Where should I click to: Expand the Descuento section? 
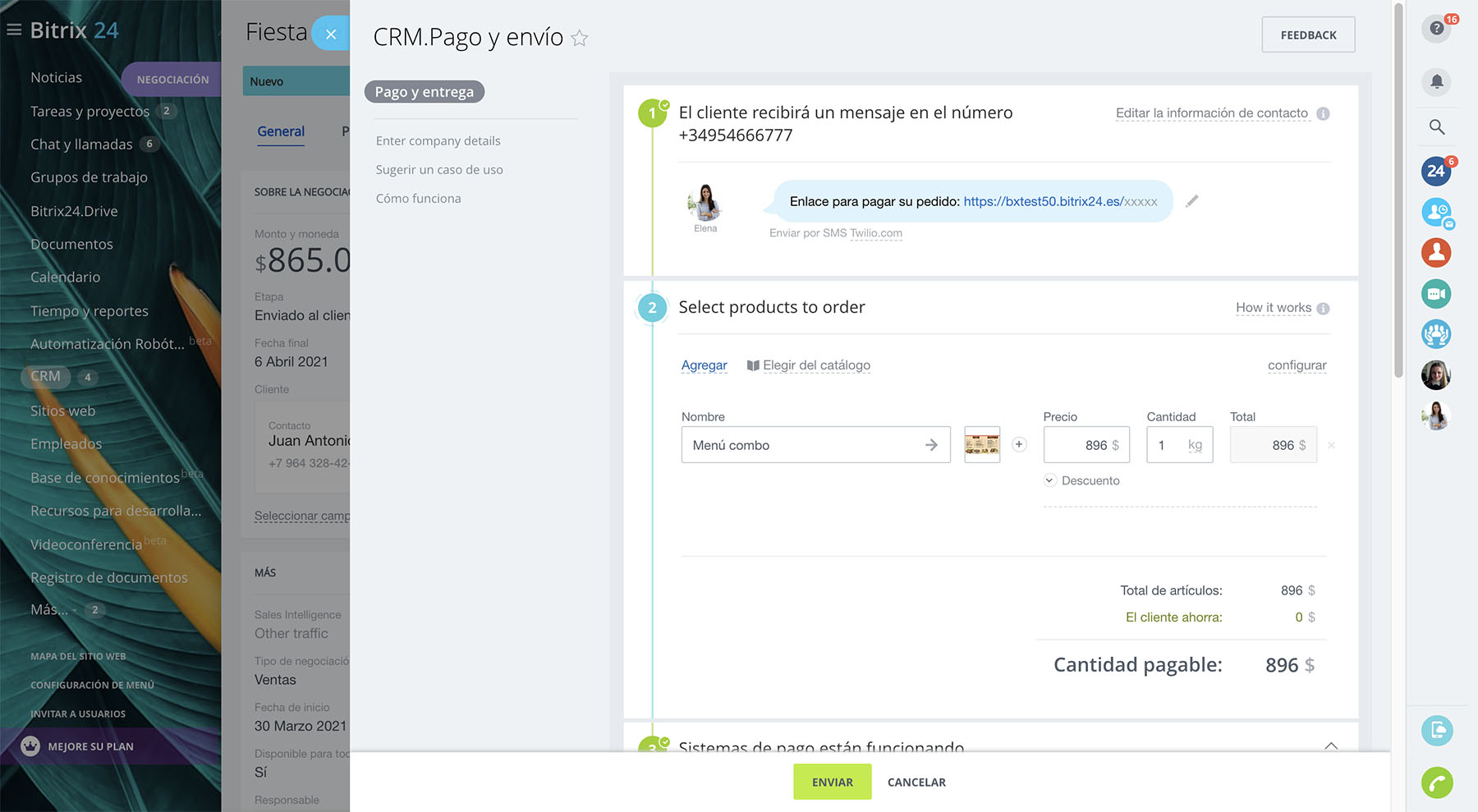click(x=1081, y=481)
